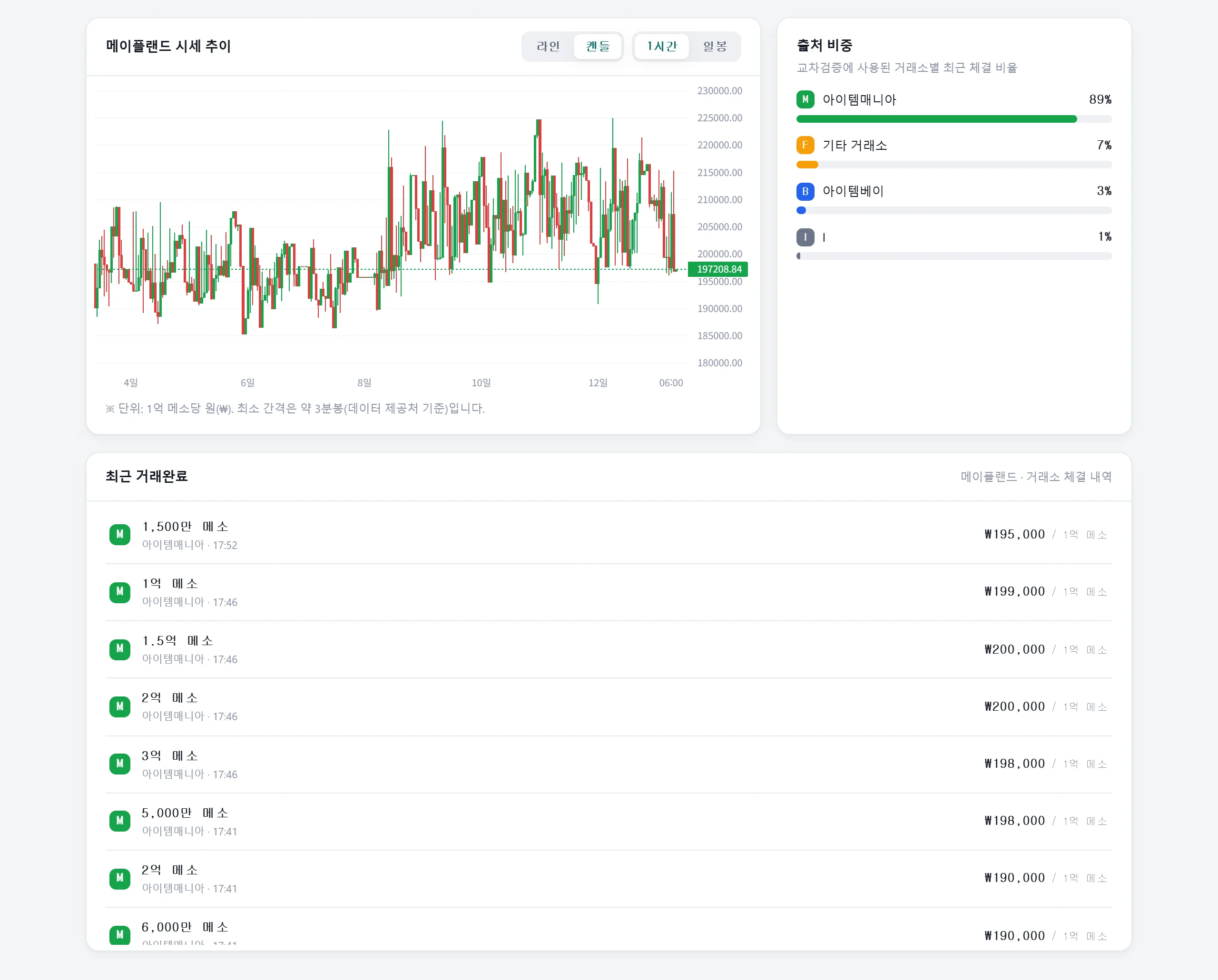Switch chart to 라인 mode

pyautogui.click(x=548, y=46)
